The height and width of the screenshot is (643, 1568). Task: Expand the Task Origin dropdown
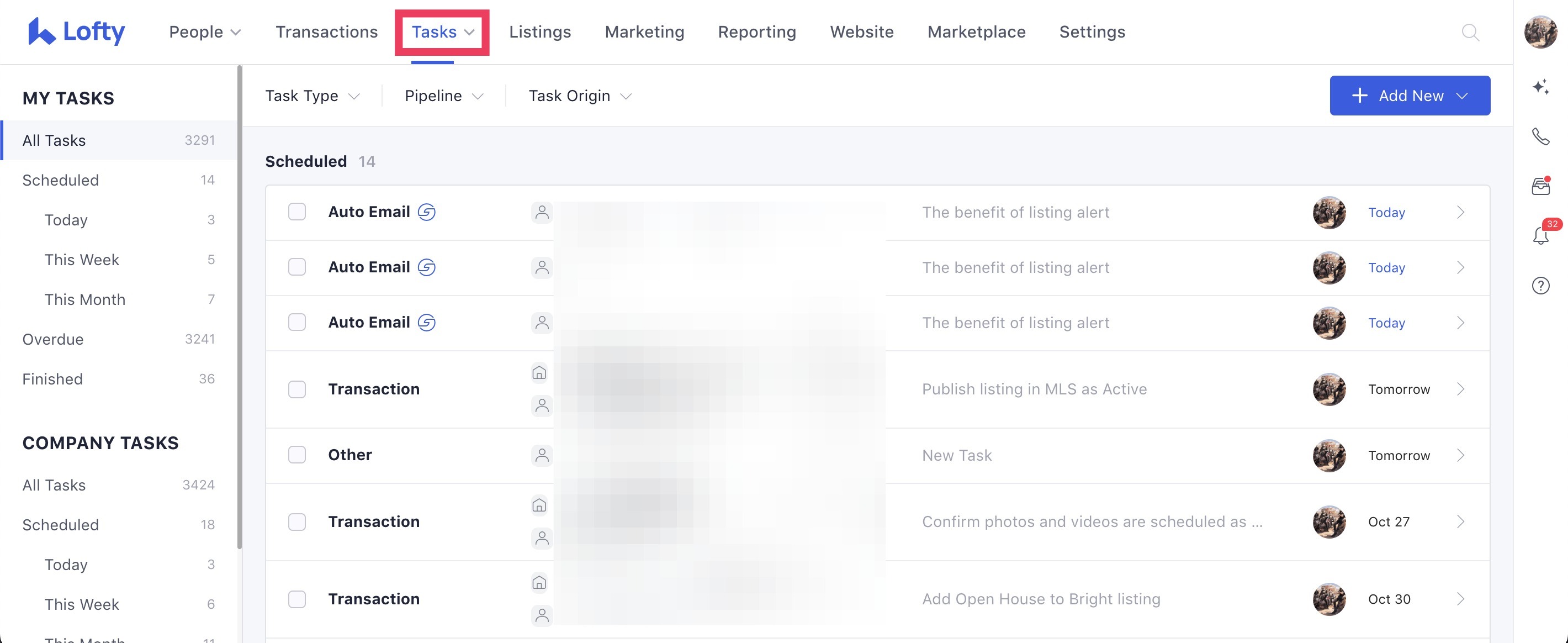pos(579,96)
